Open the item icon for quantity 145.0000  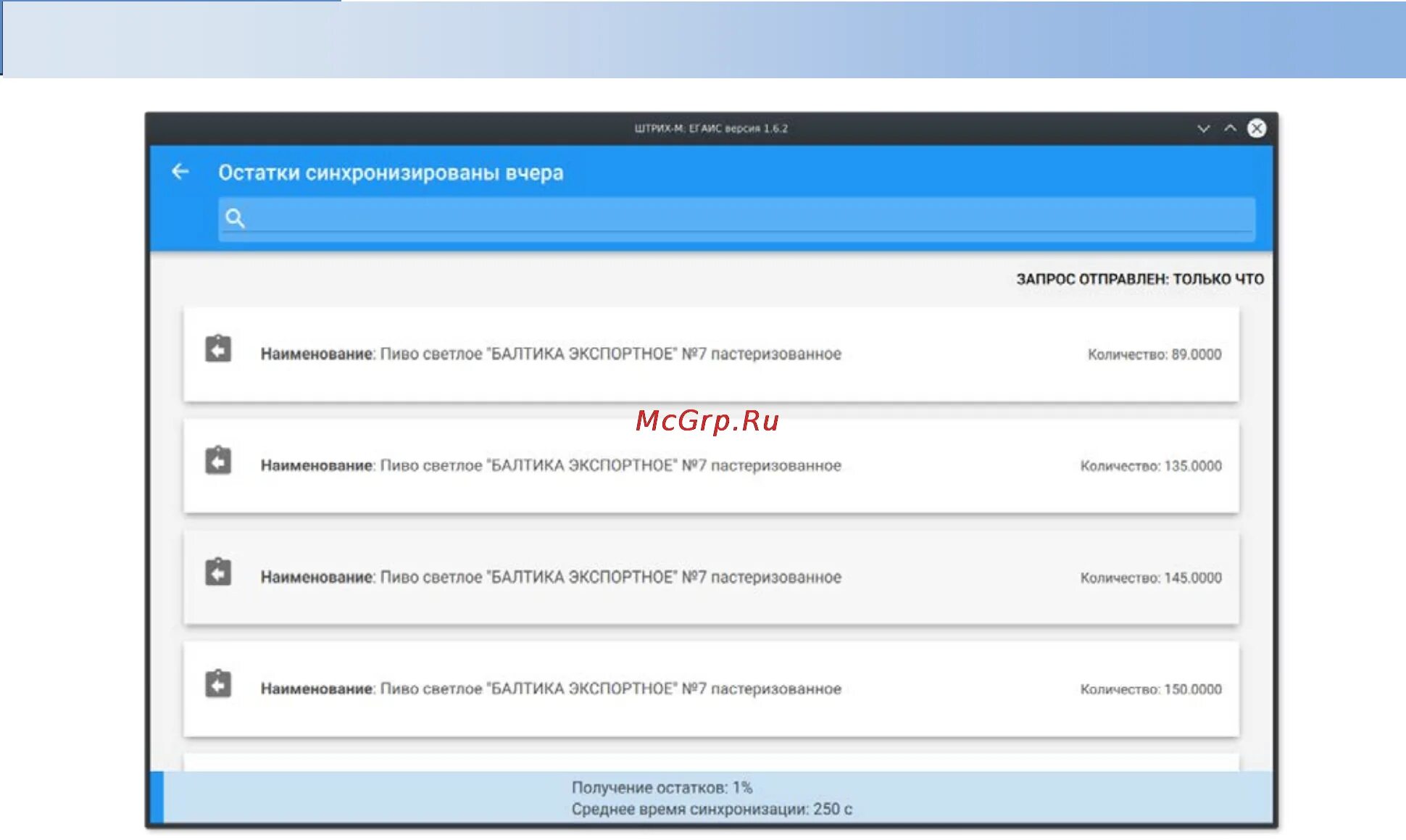pos(218,572)
